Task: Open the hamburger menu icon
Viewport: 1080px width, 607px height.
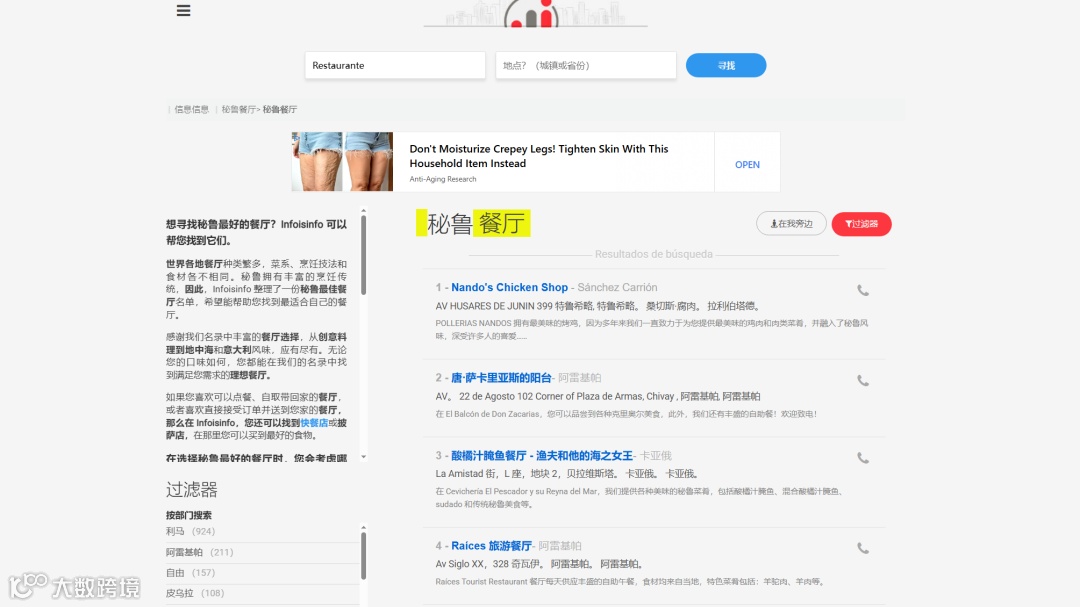Action: pyautogui.click(x=183, y=10)
